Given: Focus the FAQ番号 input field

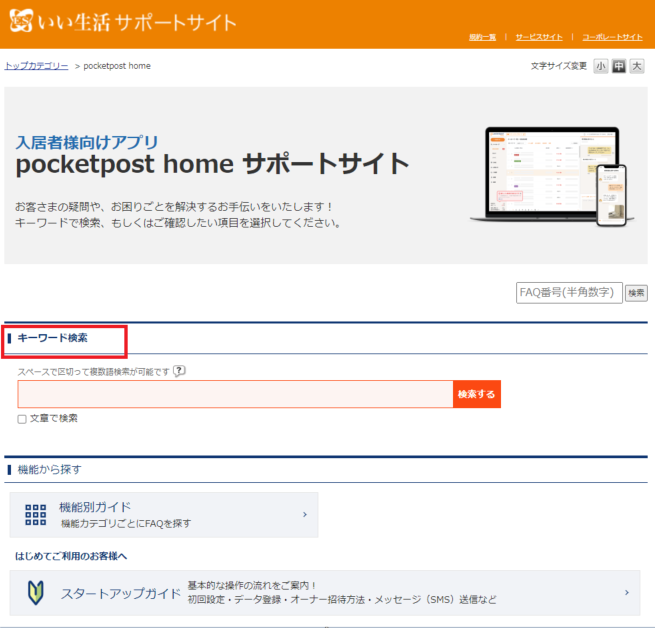Looking at the screenshot, I should coord(568,292).
